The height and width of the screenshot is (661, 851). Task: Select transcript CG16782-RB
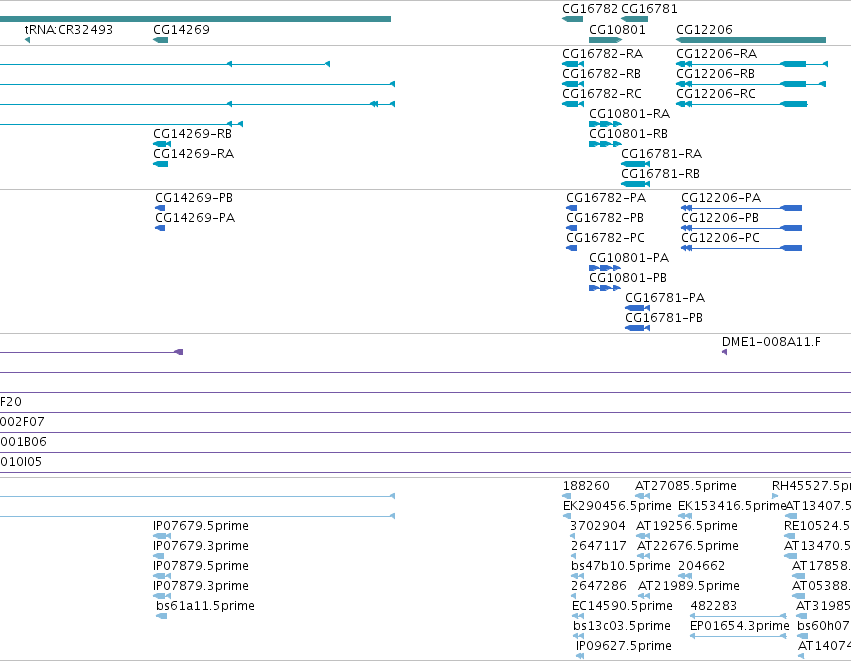(601, 74)
